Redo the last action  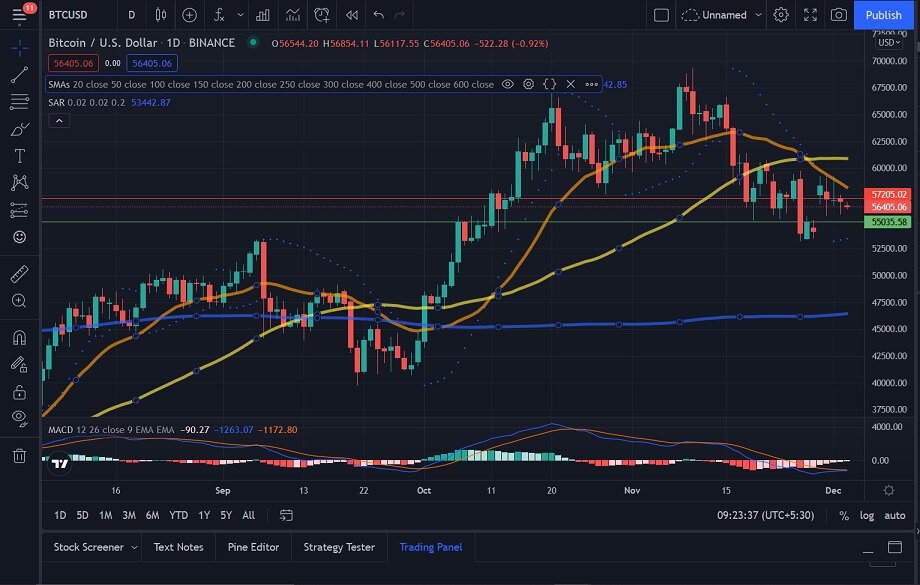400,15
